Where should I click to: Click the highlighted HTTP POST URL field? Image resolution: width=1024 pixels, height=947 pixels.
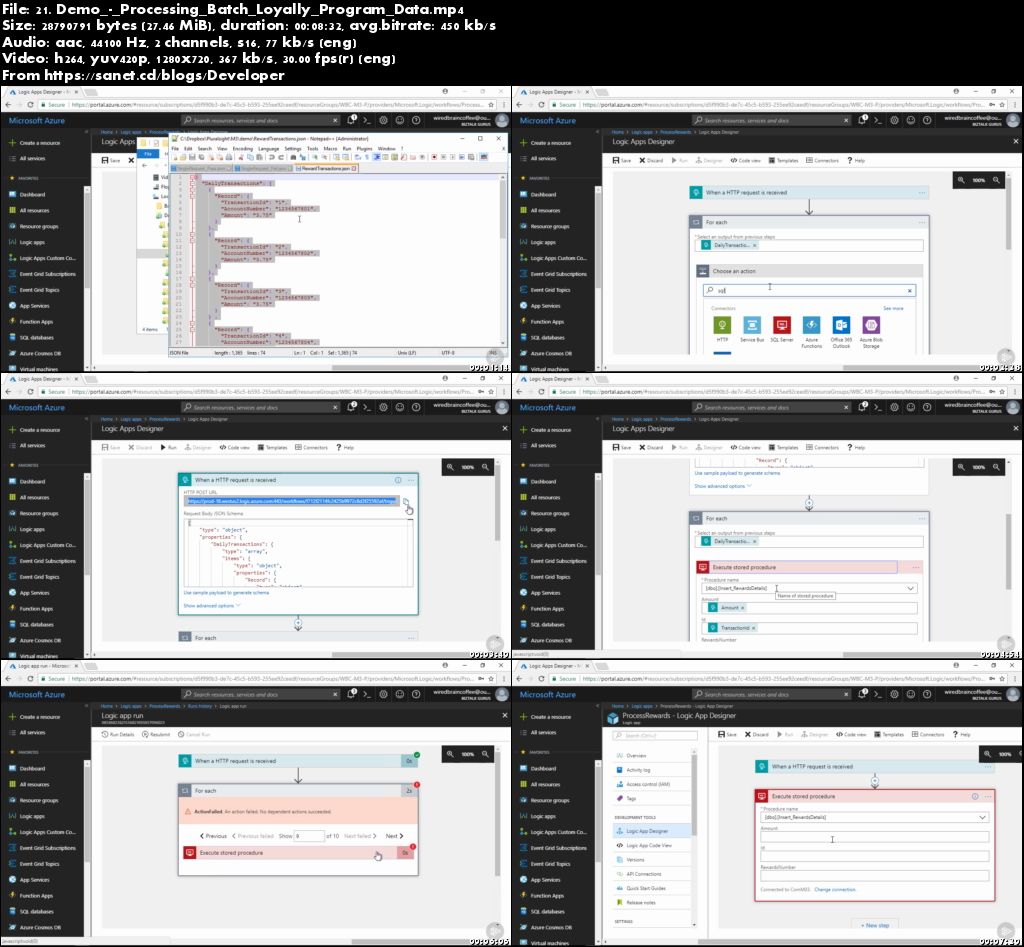click(292, 501)
